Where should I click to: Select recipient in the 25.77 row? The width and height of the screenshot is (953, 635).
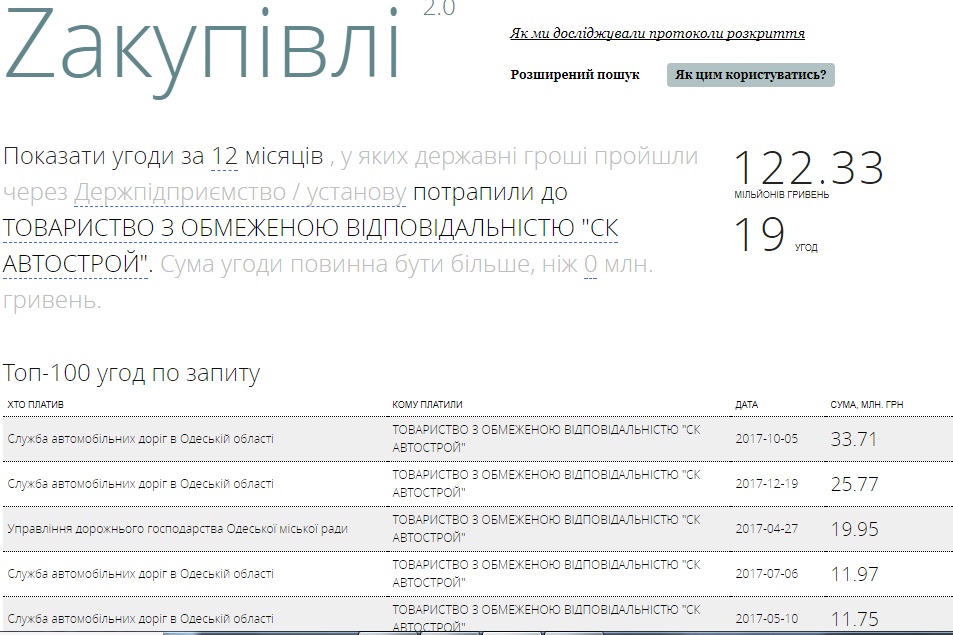click(x=546, y=484)
